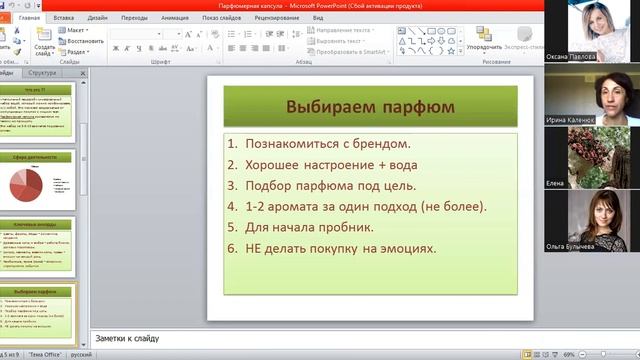Click the increase font size icon
640x360 pixels.
[188, 35]
